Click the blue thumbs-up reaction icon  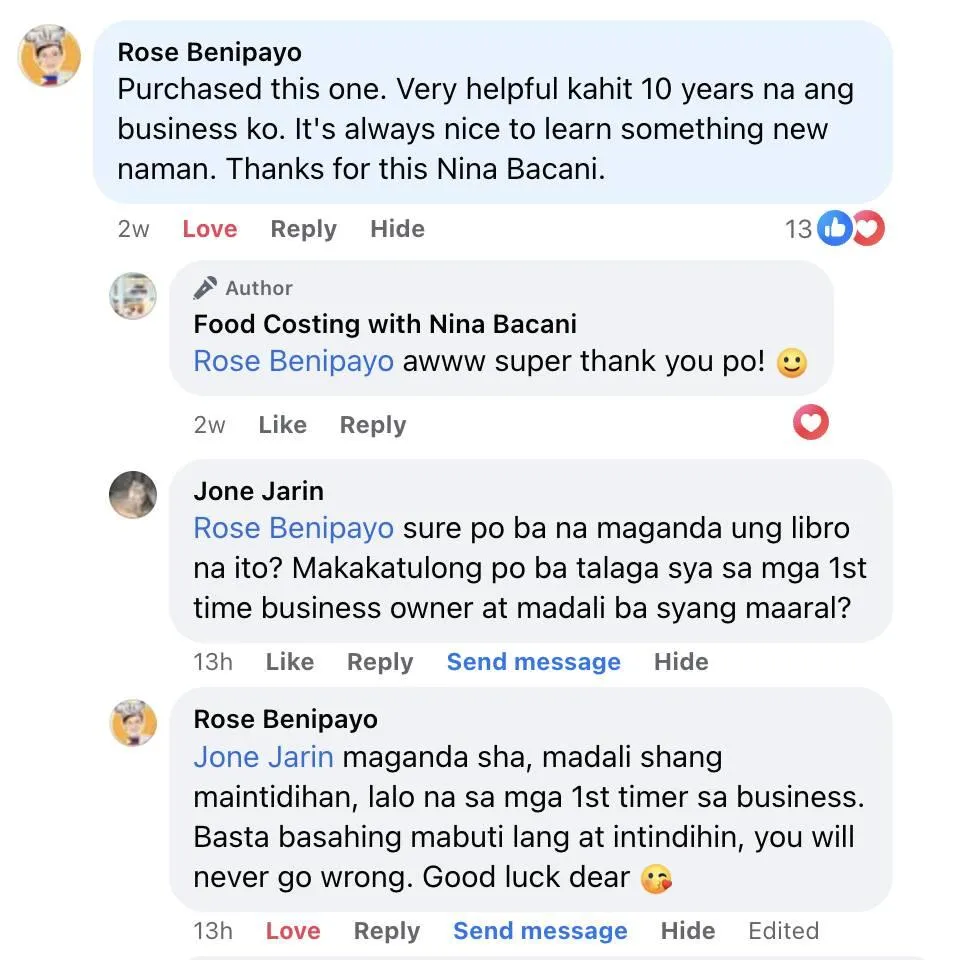[x=835, y=228]
